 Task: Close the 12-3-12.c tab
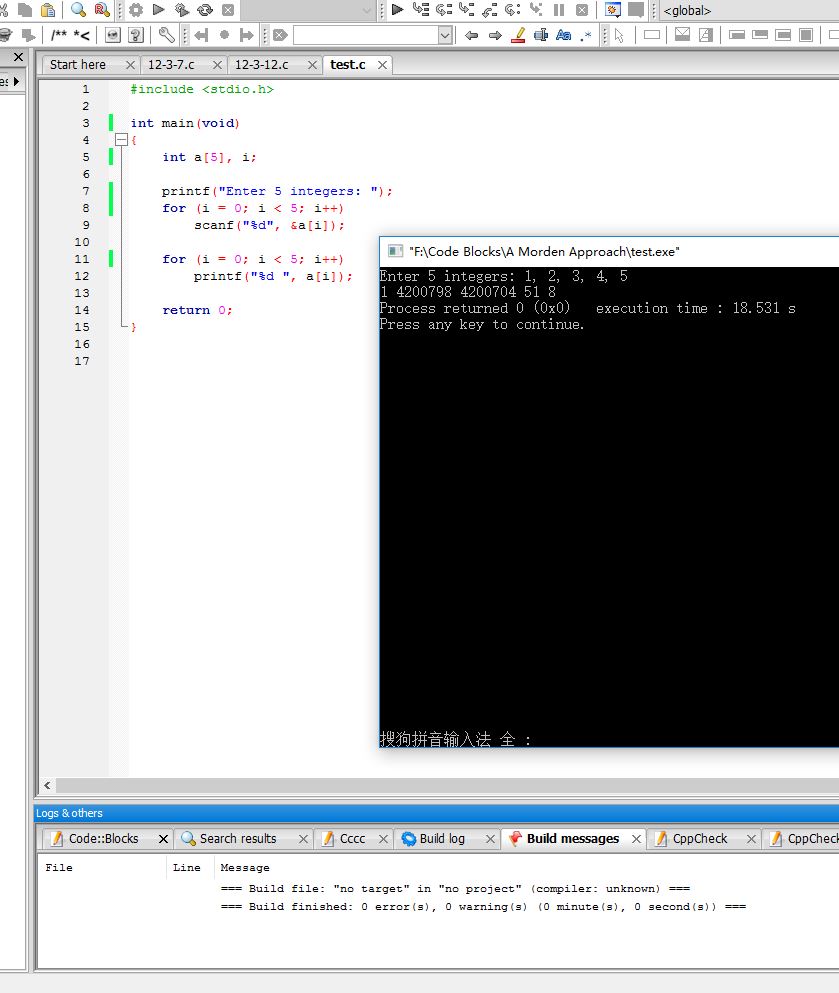click(312, 65)
